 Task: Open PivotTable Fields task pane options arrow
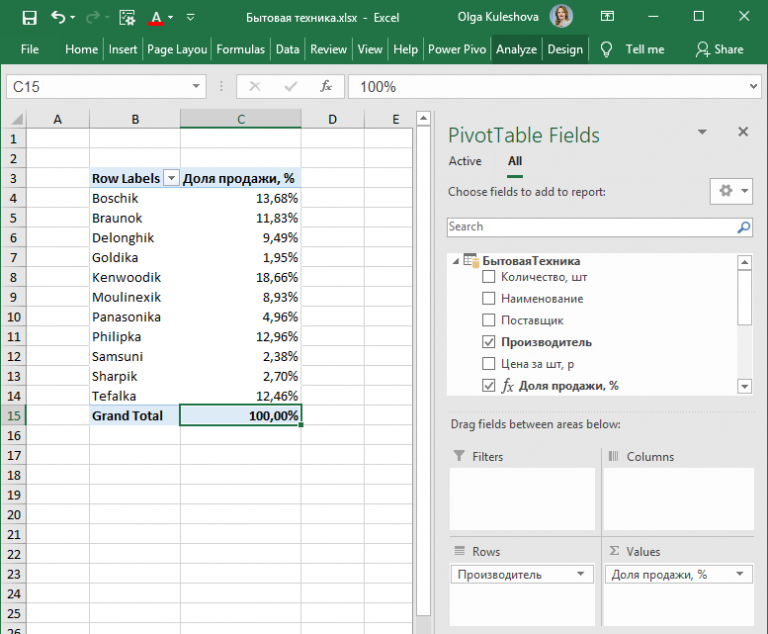click(702, 132)
